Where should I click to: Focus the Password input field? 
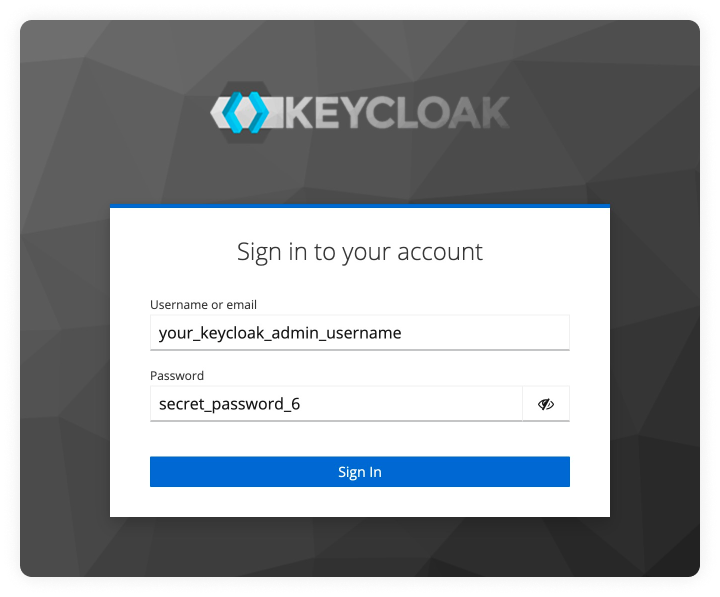(336, 404)
